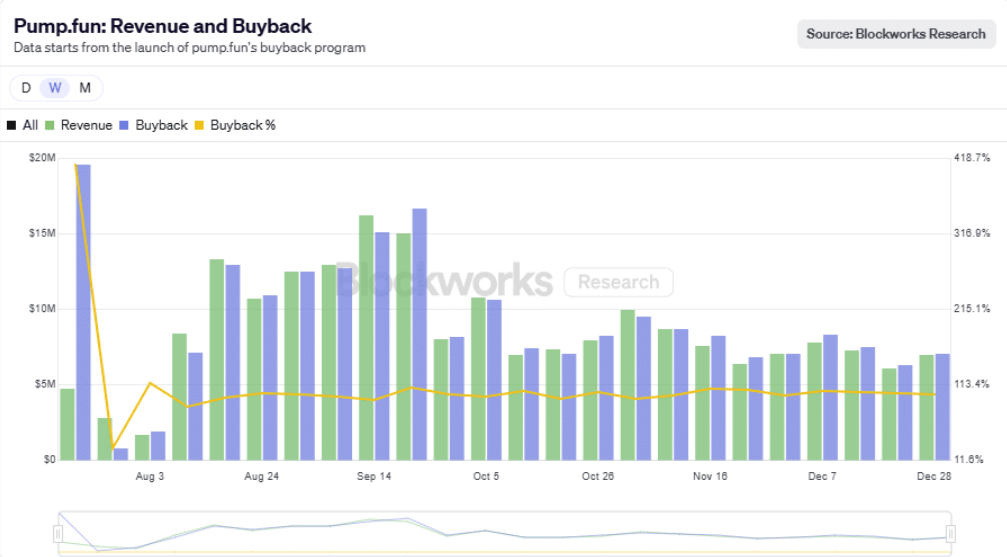Click the right handle of the range slider
Image resolution: width=1007 pixels, height=557 pixels.
[x=950, y=533]
